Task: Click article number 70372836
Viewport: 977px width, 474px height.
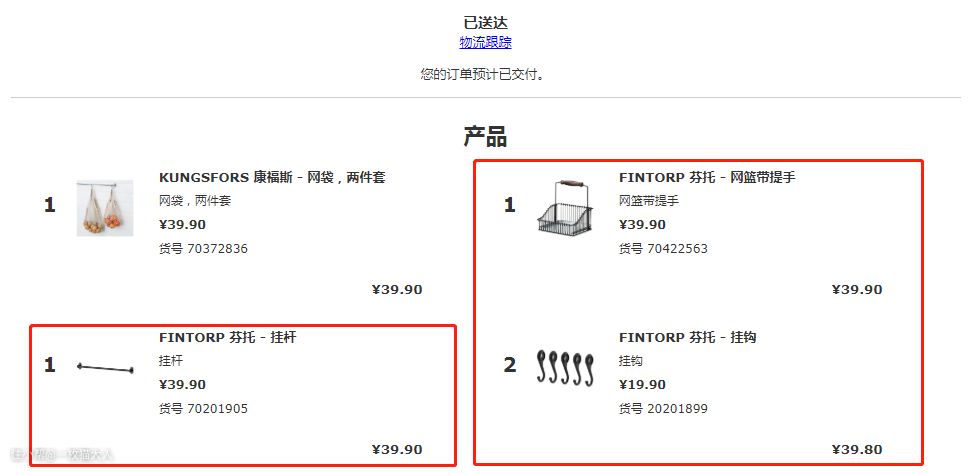Action: [203, 248]
